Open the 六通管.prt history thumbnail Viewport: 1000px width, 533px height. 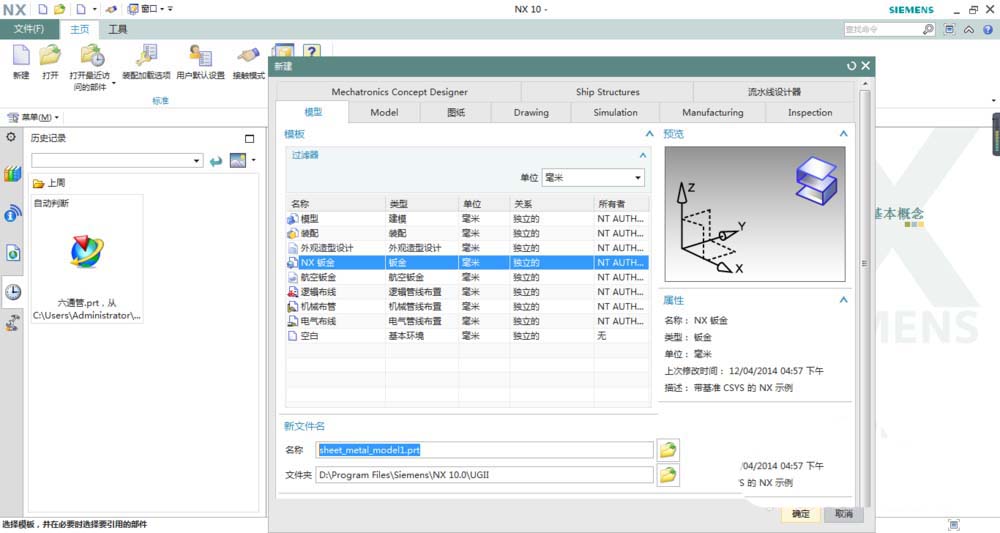[x=87, y=258]
